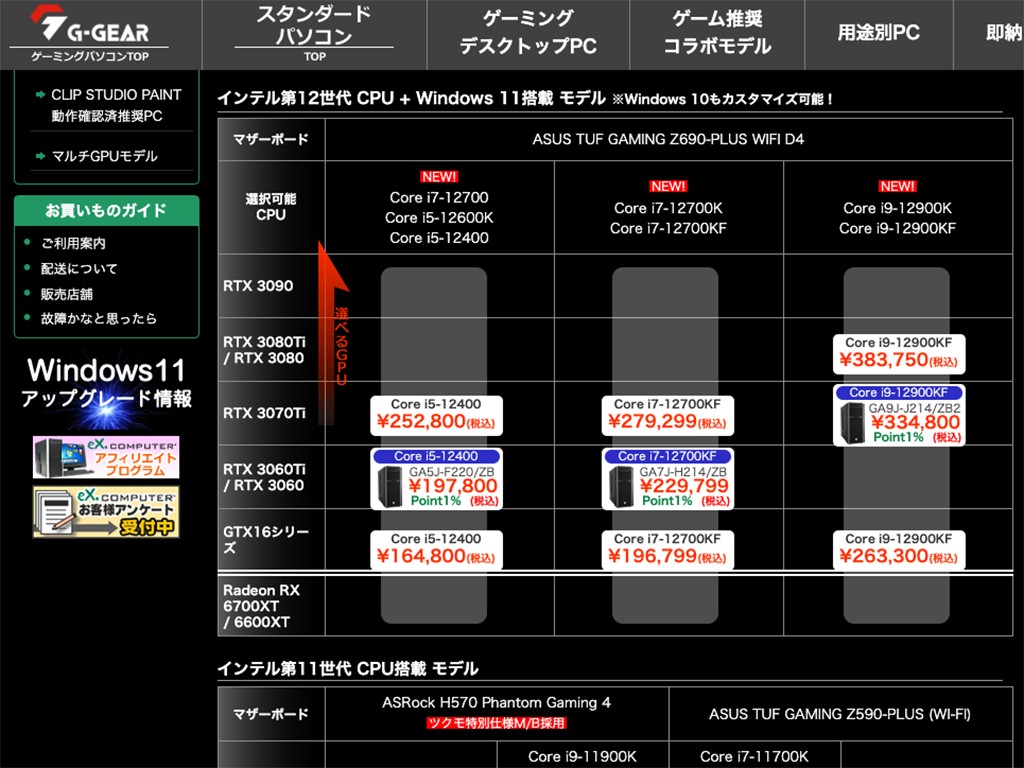The height and width of the screenshot is (768, 1024).
Task: Open 用途別PC menu
Action: click(x=878, y=33)
